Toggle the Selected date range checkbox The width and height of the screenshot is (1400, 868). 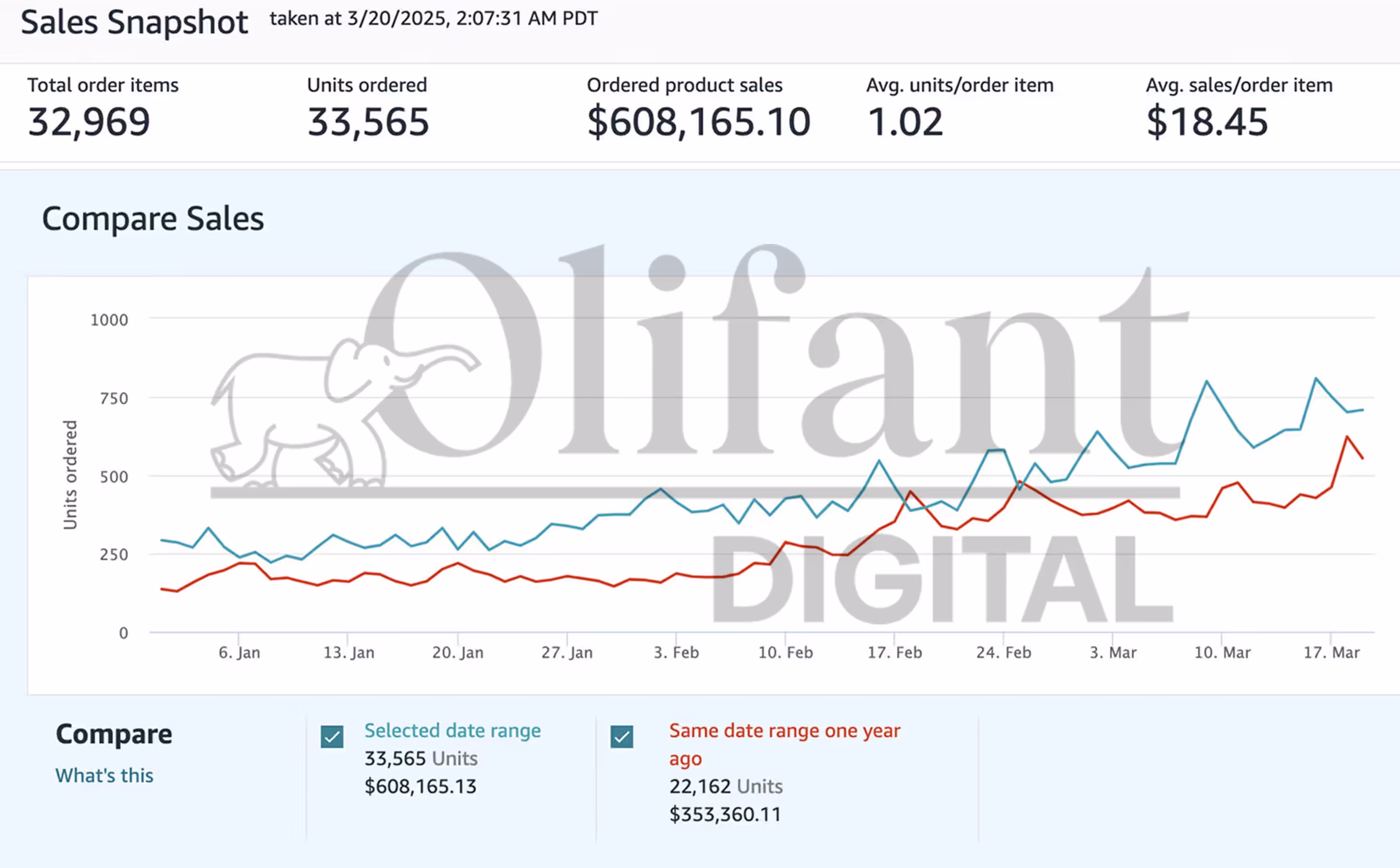332,736
